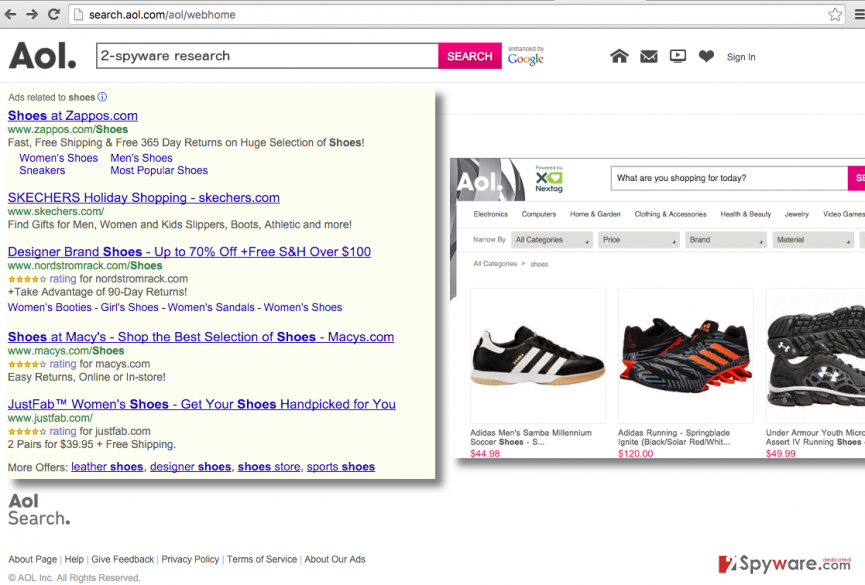Select the Electronics category tab
The image size is (865, 585).
(x=490, y=214)
